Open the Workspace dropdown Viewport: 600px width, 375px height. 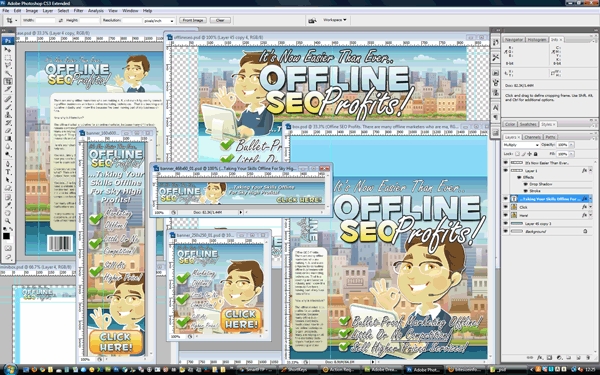point(334,20)
